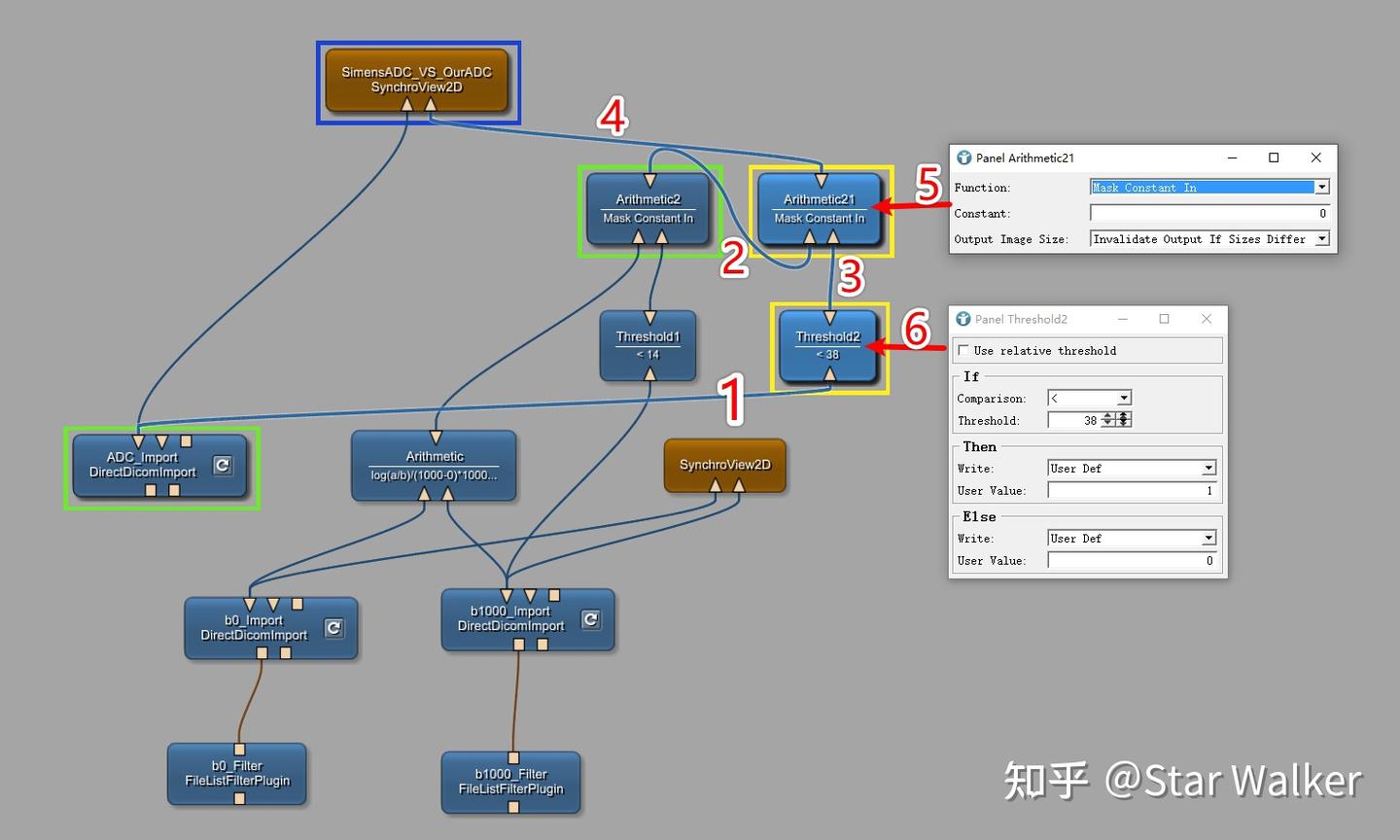The image size is (1400, 840).
Task: Click reload icon on b1000_Import module
Action: coord(590,619)
